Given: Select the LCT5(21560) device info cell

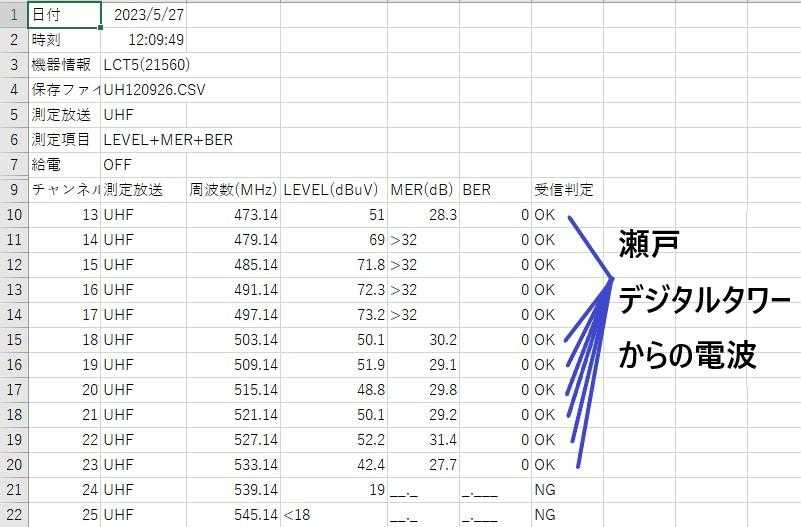Looking at the screenshot, I should (146, 65).
